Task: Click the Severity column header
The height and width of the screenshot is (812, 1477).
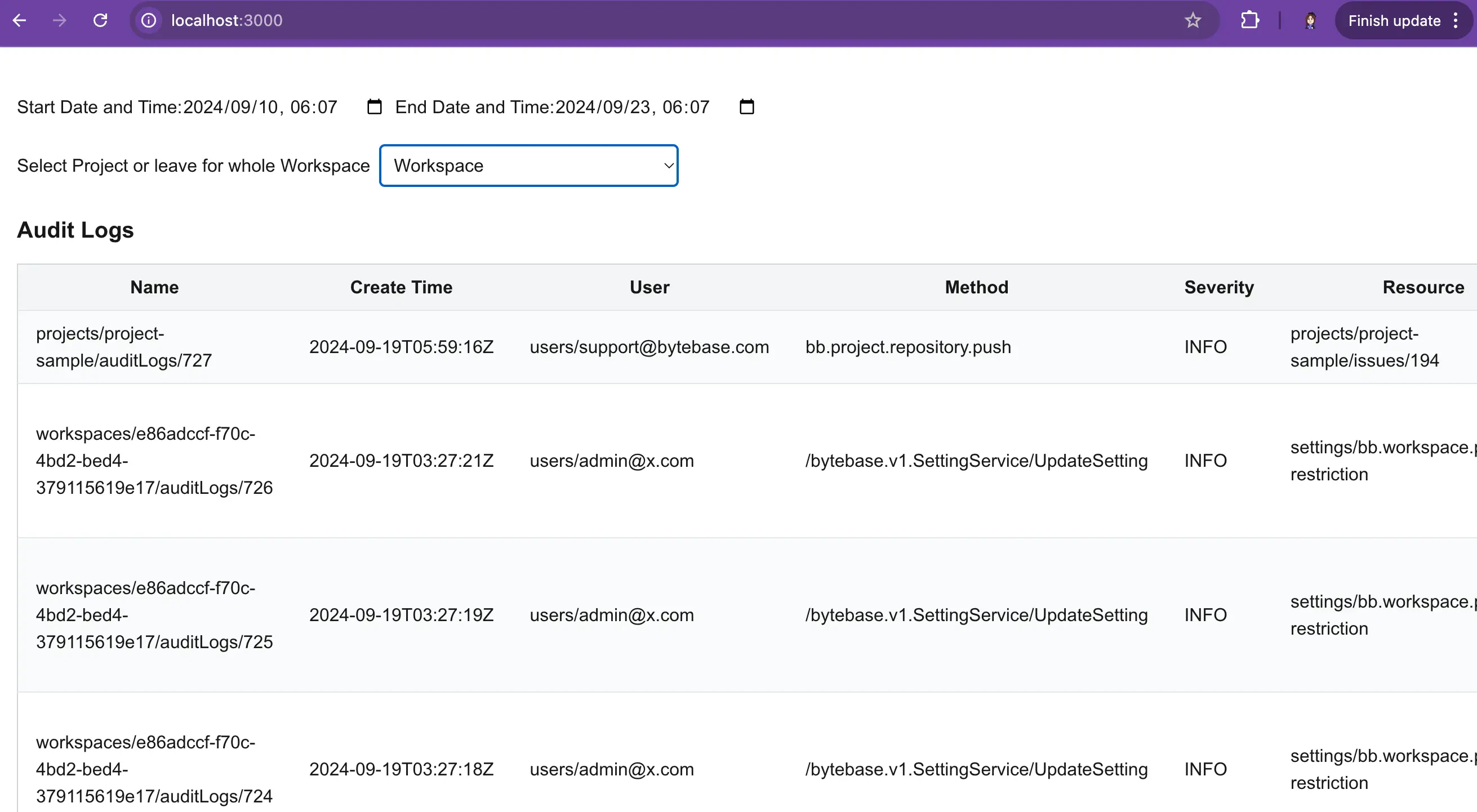Action: [x=1218, y=287]
